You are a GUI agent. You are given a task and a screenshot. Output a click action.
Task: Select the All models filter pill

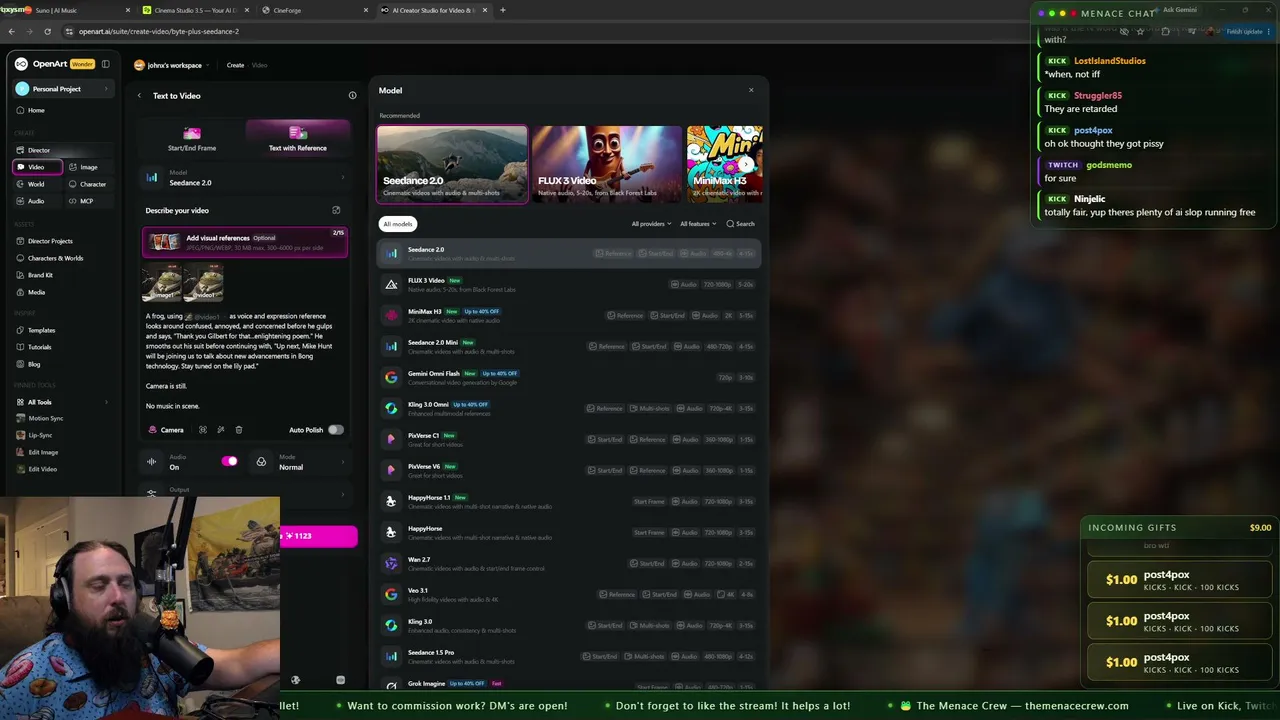[397, 224]
